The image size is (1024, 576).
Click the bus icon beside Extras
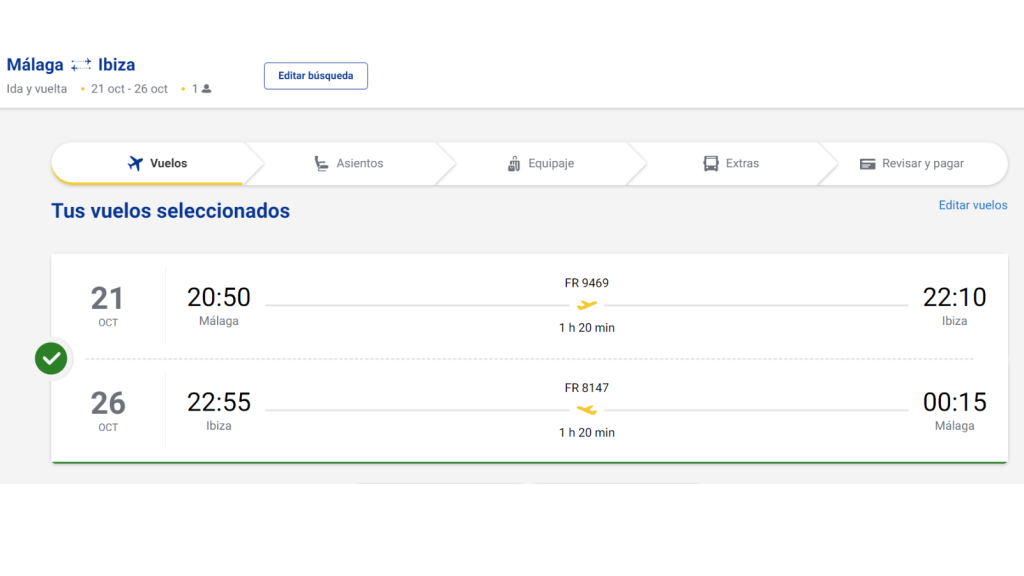(x=711, y=163)
